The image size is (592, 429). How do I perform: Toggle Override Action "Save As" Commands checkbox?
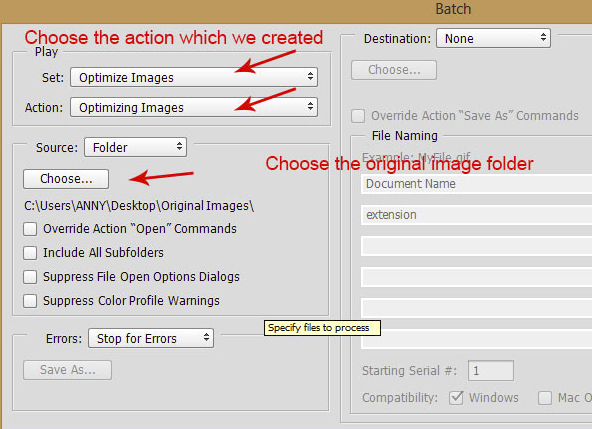(358, 116)
